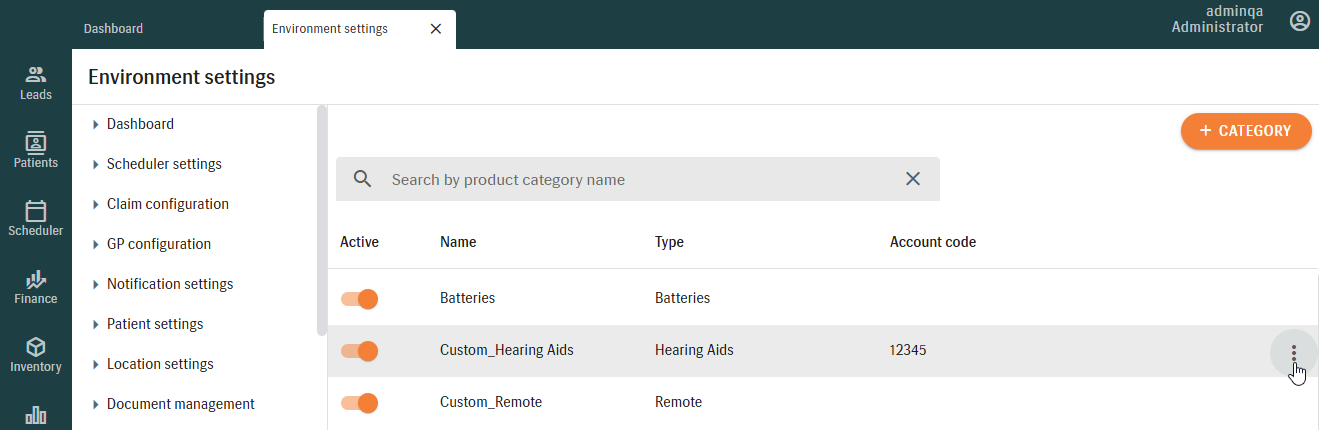Open the Leads section in sidebar
1319x430 pixels.
(x=36, y=83)
